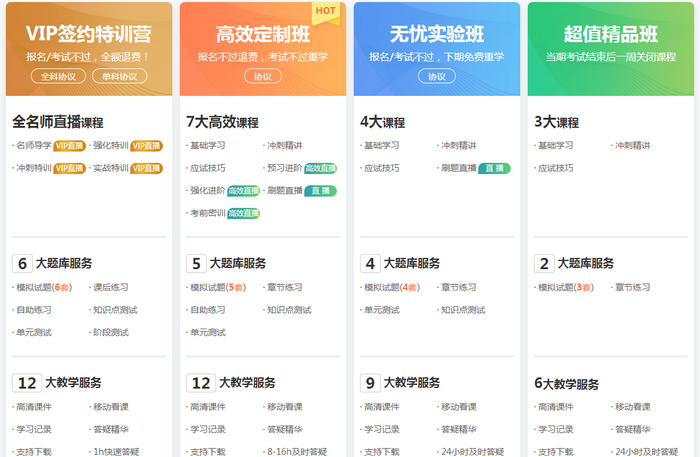
Task: Click 协议 button under 无忧实验班
Action: [x=436, y=76]
